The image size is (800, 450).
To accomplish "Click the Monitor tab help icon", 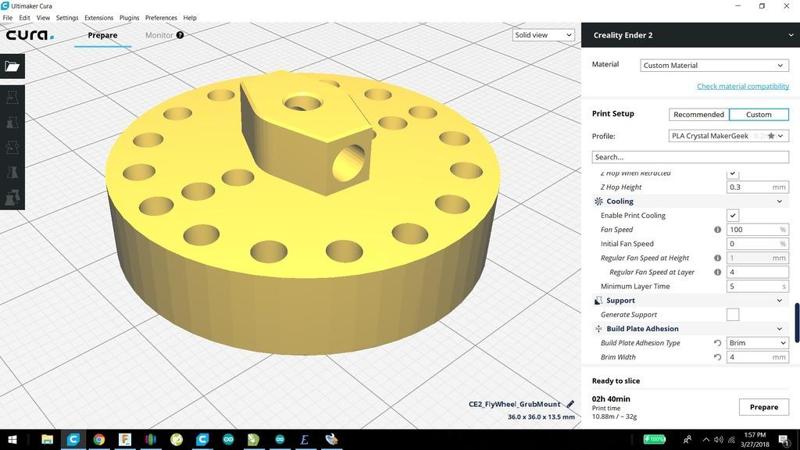I will (x=180, y=35).
